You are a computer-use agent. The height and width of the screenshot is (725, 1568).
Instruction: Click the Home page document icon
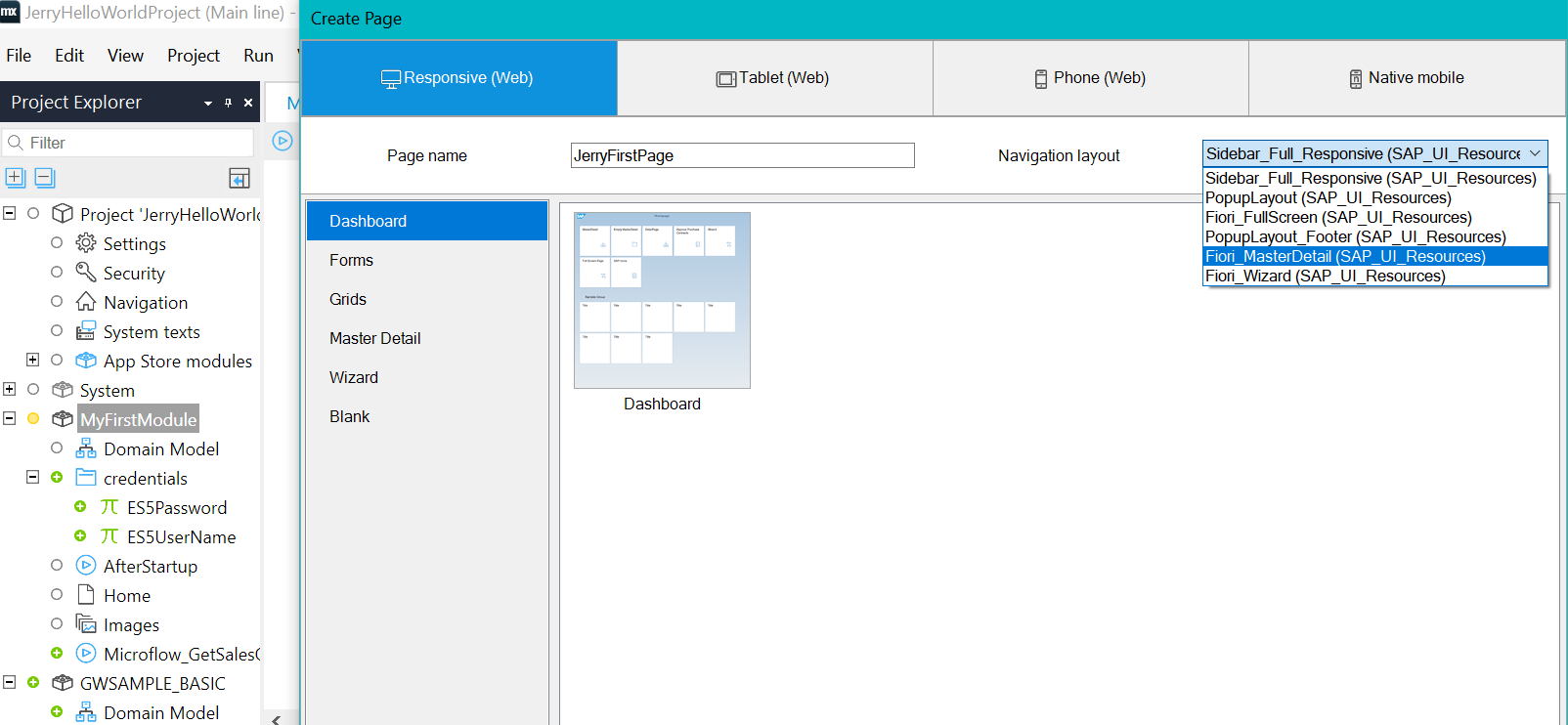coord(86,595)
